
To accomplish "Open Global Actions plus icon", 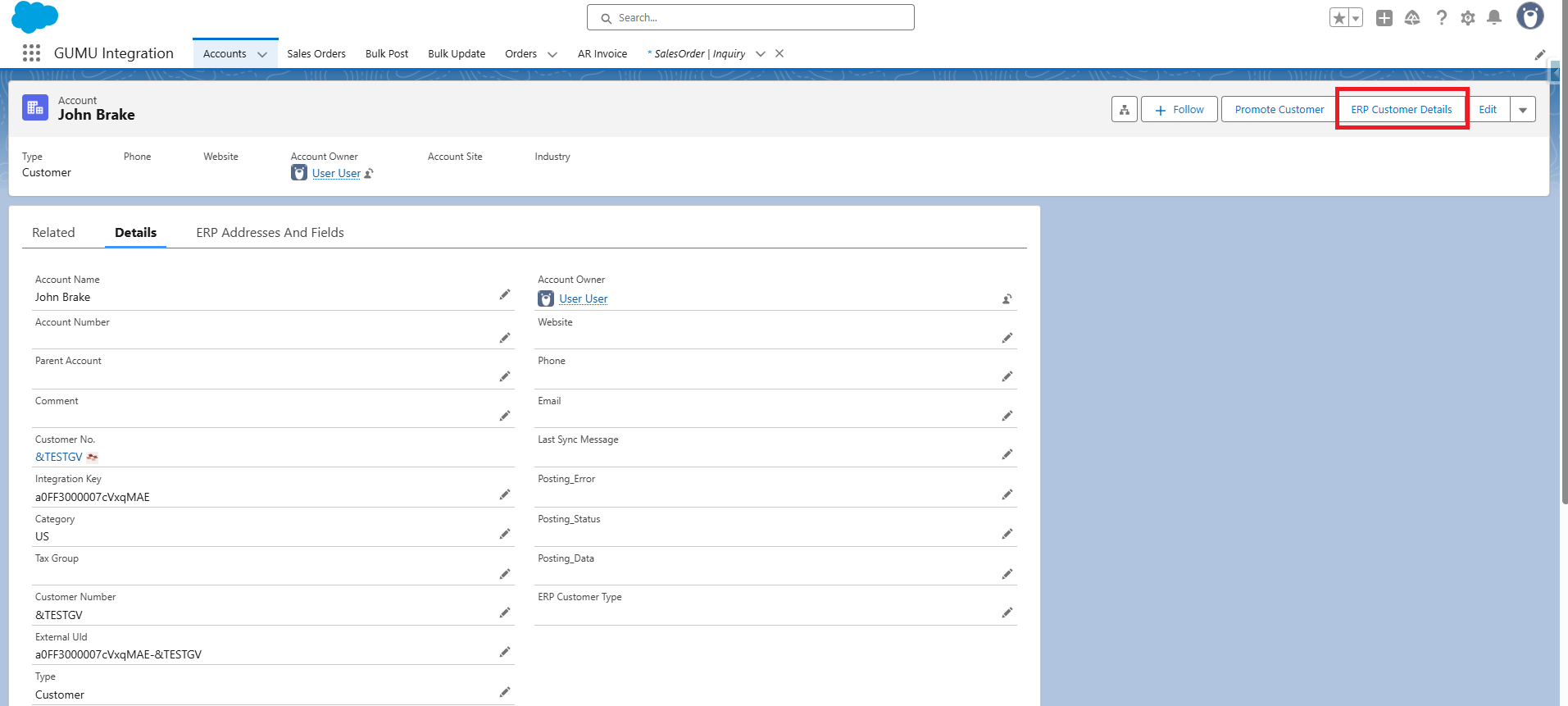I will pos(1384,18).
